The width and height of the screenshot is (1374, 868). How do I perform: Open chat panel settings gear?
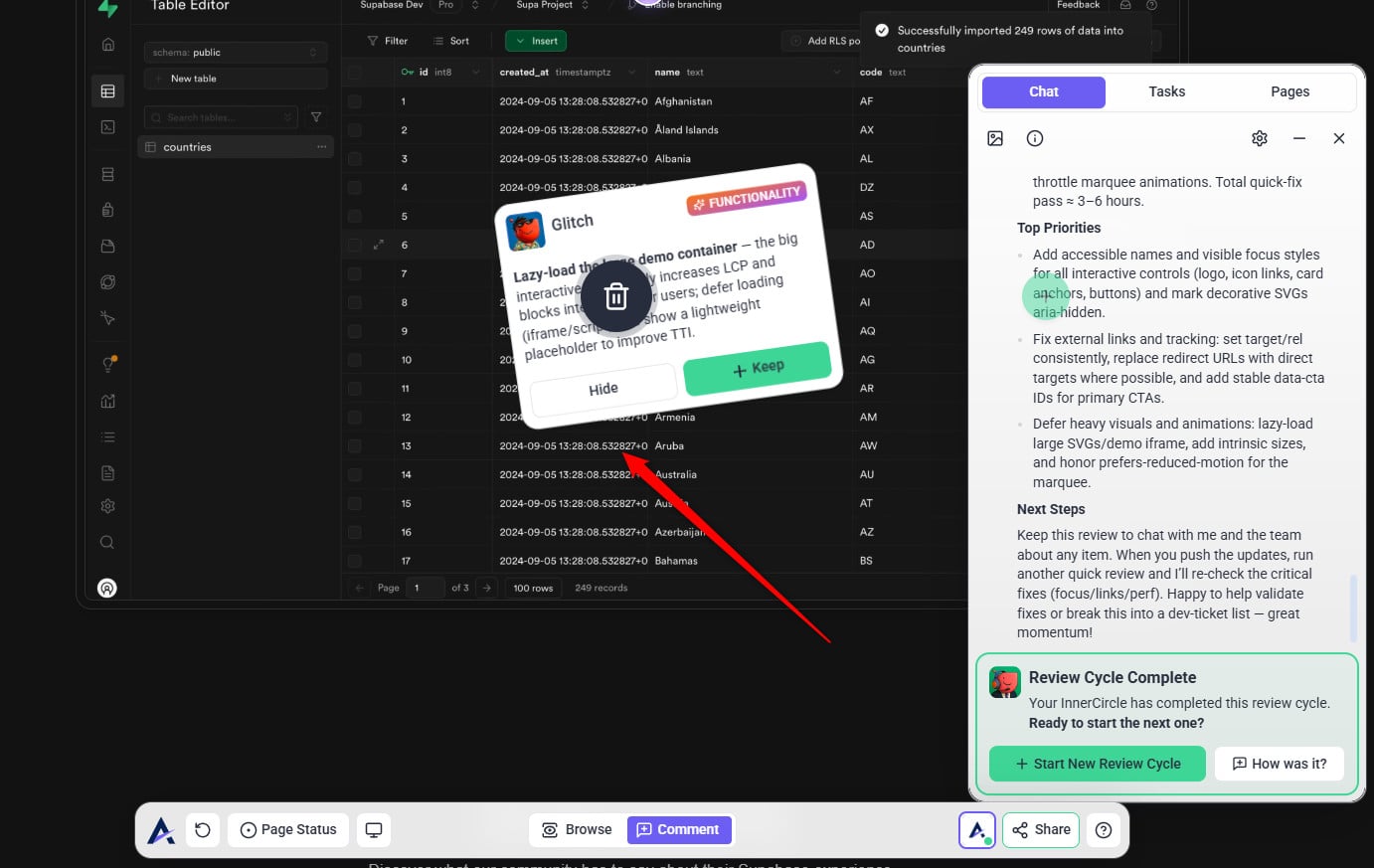(x=1259, y=138)
